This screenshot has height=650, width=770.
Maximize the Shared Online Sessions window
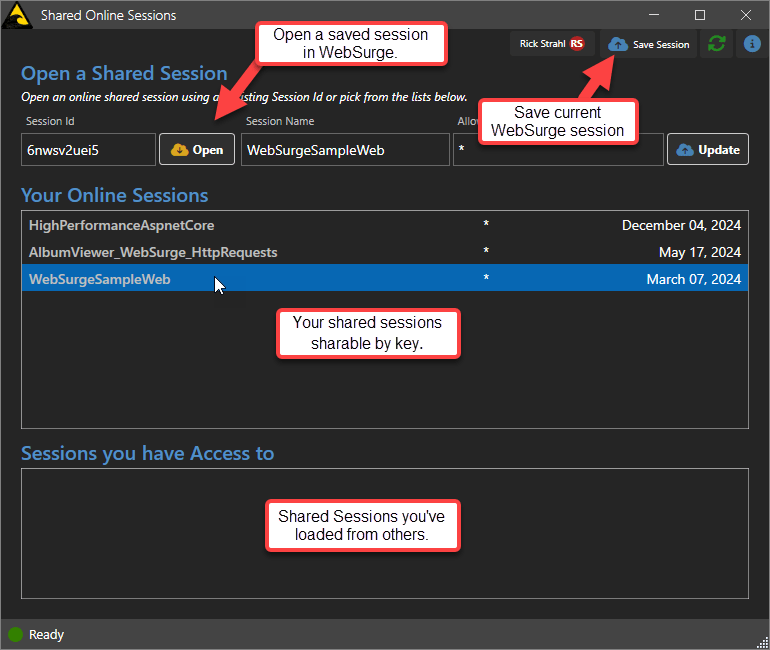700,15
